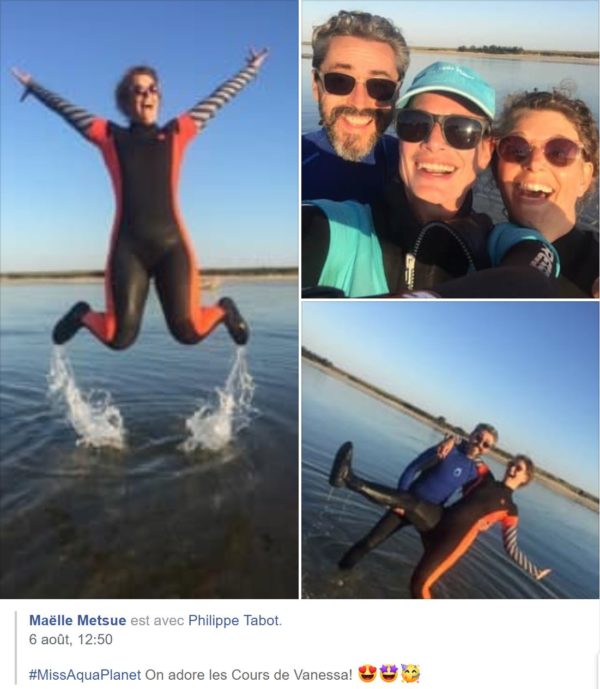This screenshot has height=689, width=600.
Task: Open the jumping wetsuit photo
Action: 149,299
